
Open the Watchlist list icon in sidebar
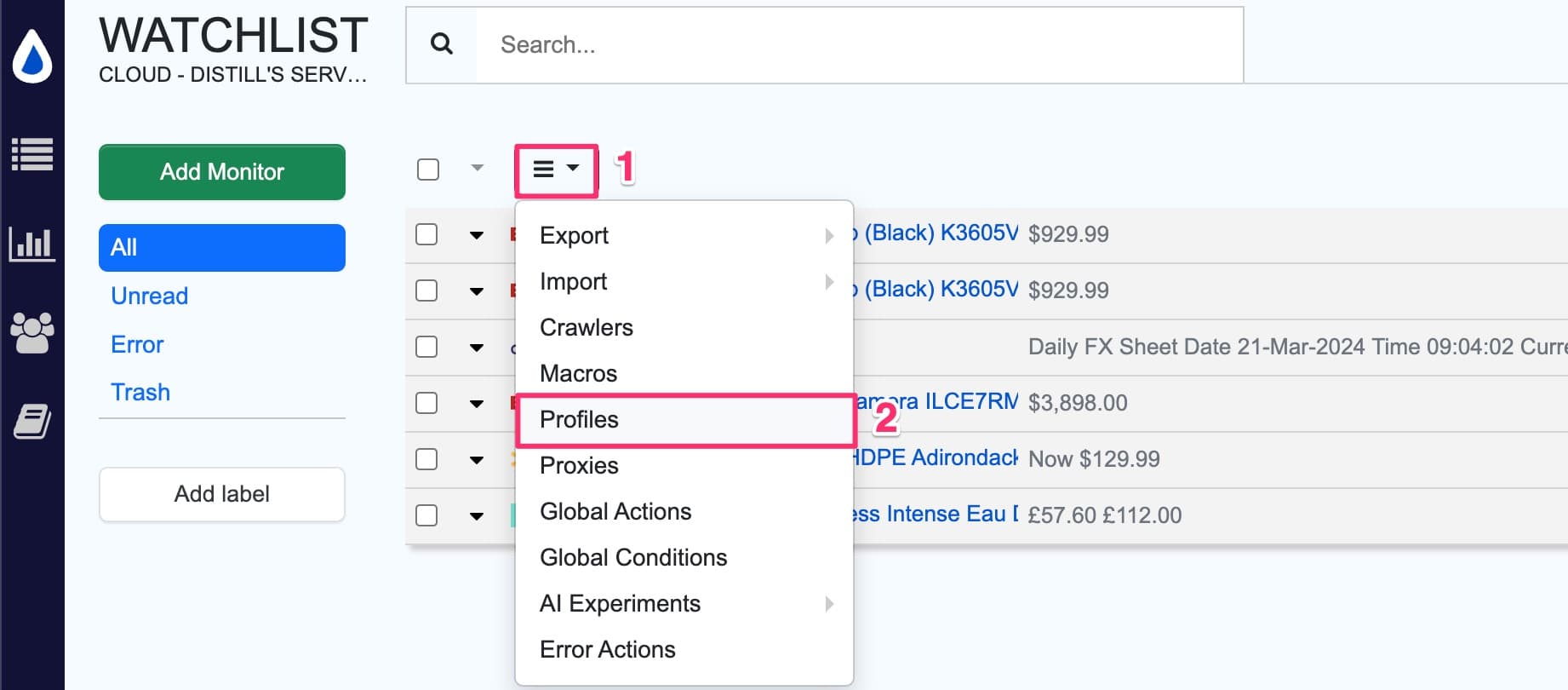[32, 155]
